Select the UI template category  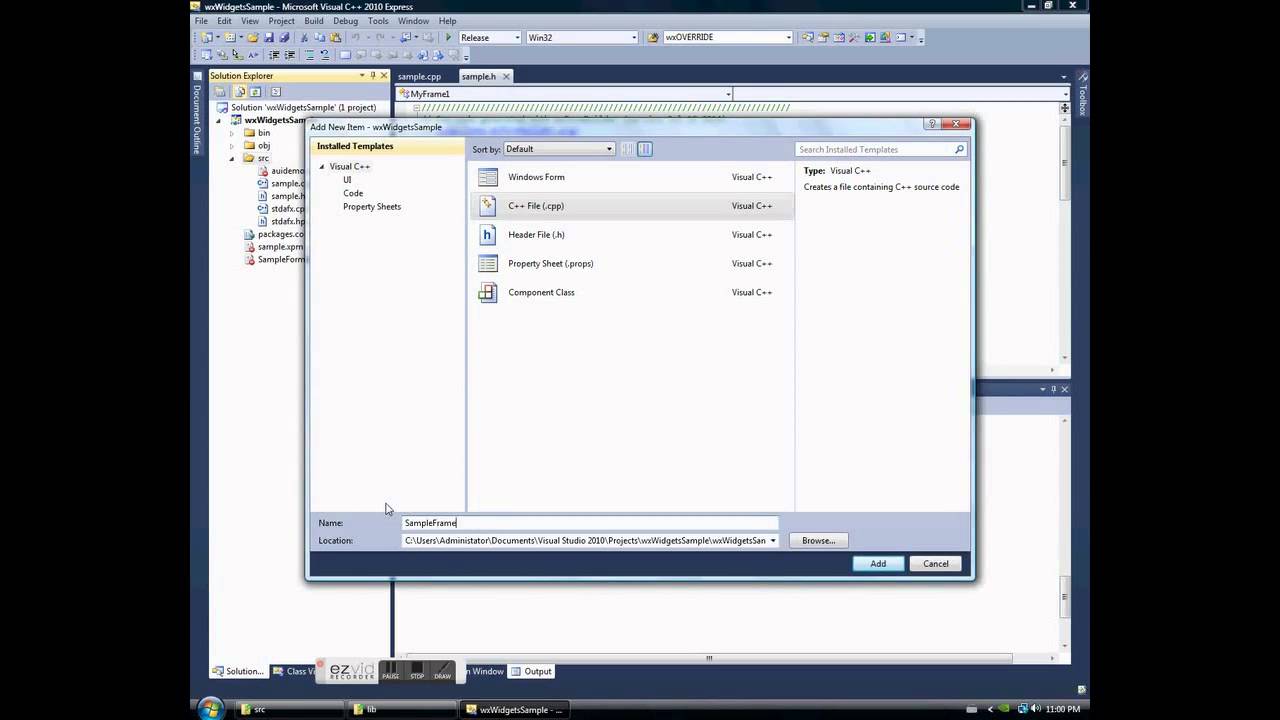click(347, 180)
